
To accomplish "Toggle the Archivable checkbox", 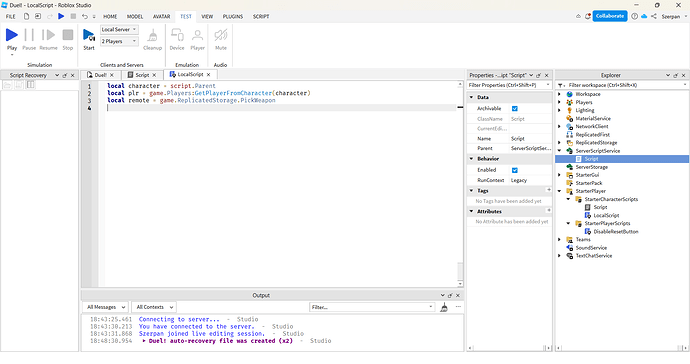I will point(514,108).
